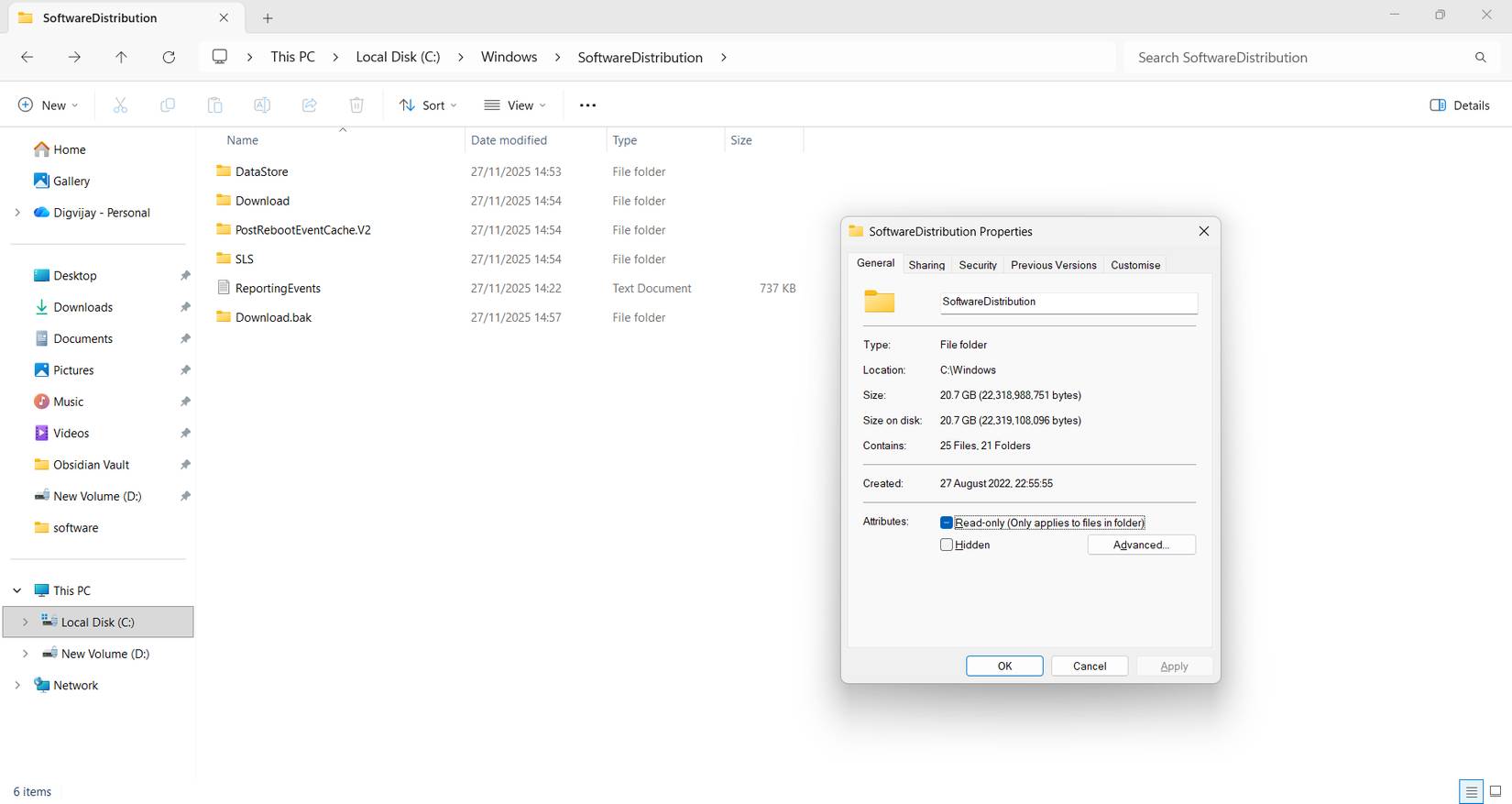Go up one folder level
This screenshot has height=804, width=1512.
click(121, 57)
